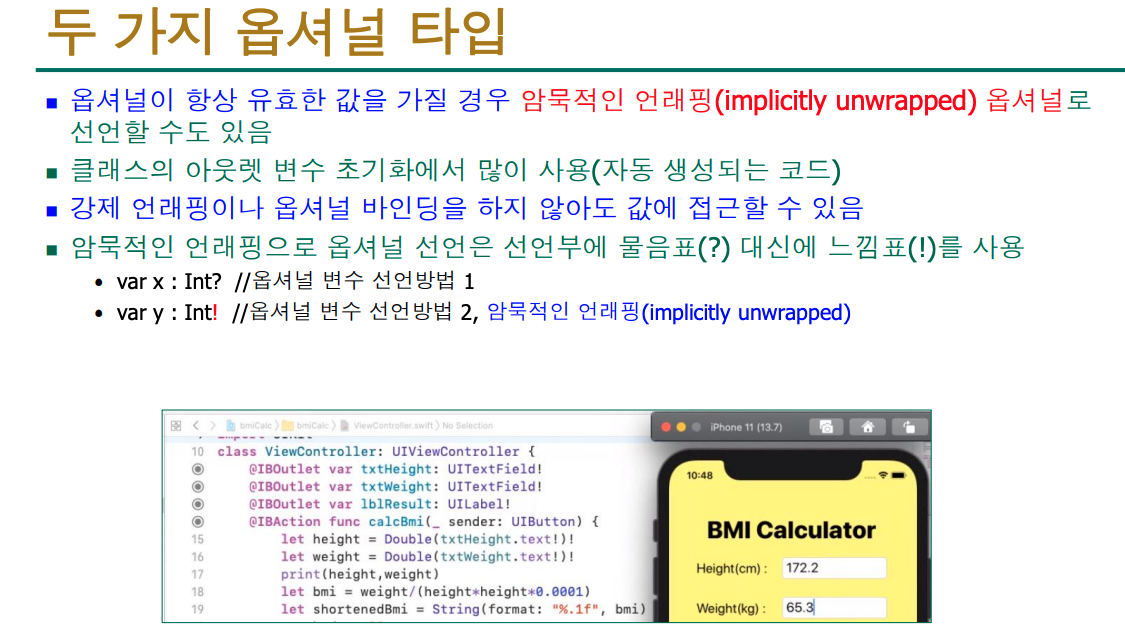This screenshot has height=641, width=1125.
Task: Click the let shortenedBmi code line
Action: coord(463,609)
